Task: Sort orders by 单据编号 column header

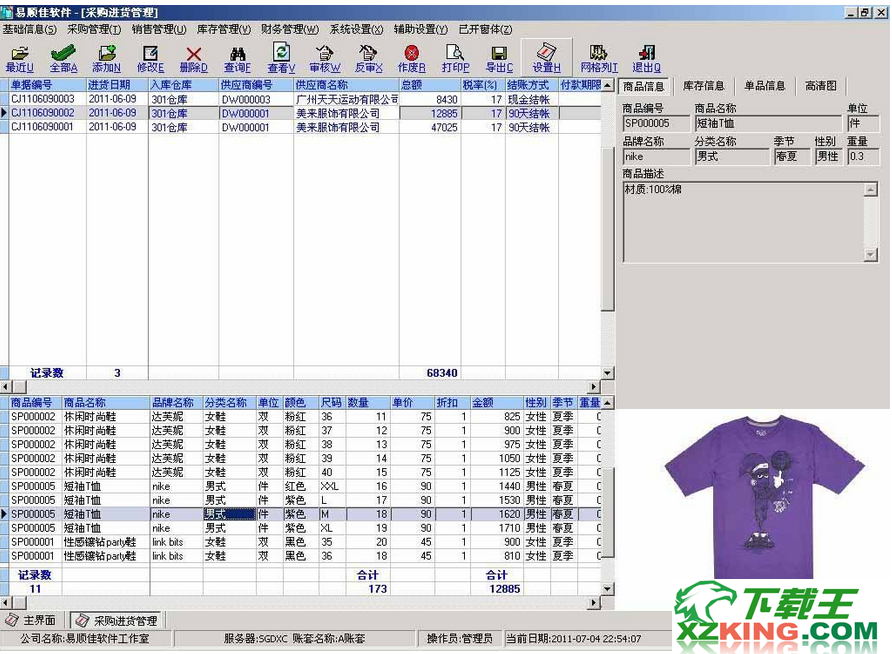Action: [x=47, y=85]
